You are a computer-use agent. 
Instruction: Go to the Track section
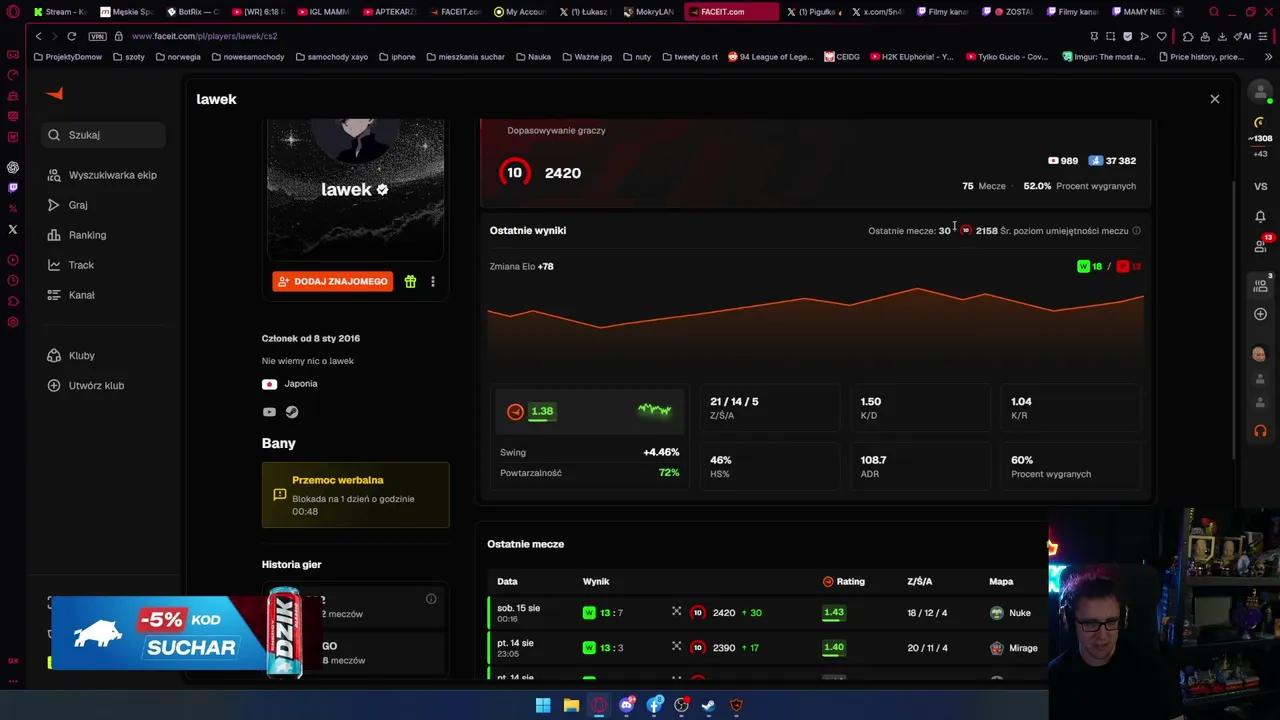pos(70,265)
